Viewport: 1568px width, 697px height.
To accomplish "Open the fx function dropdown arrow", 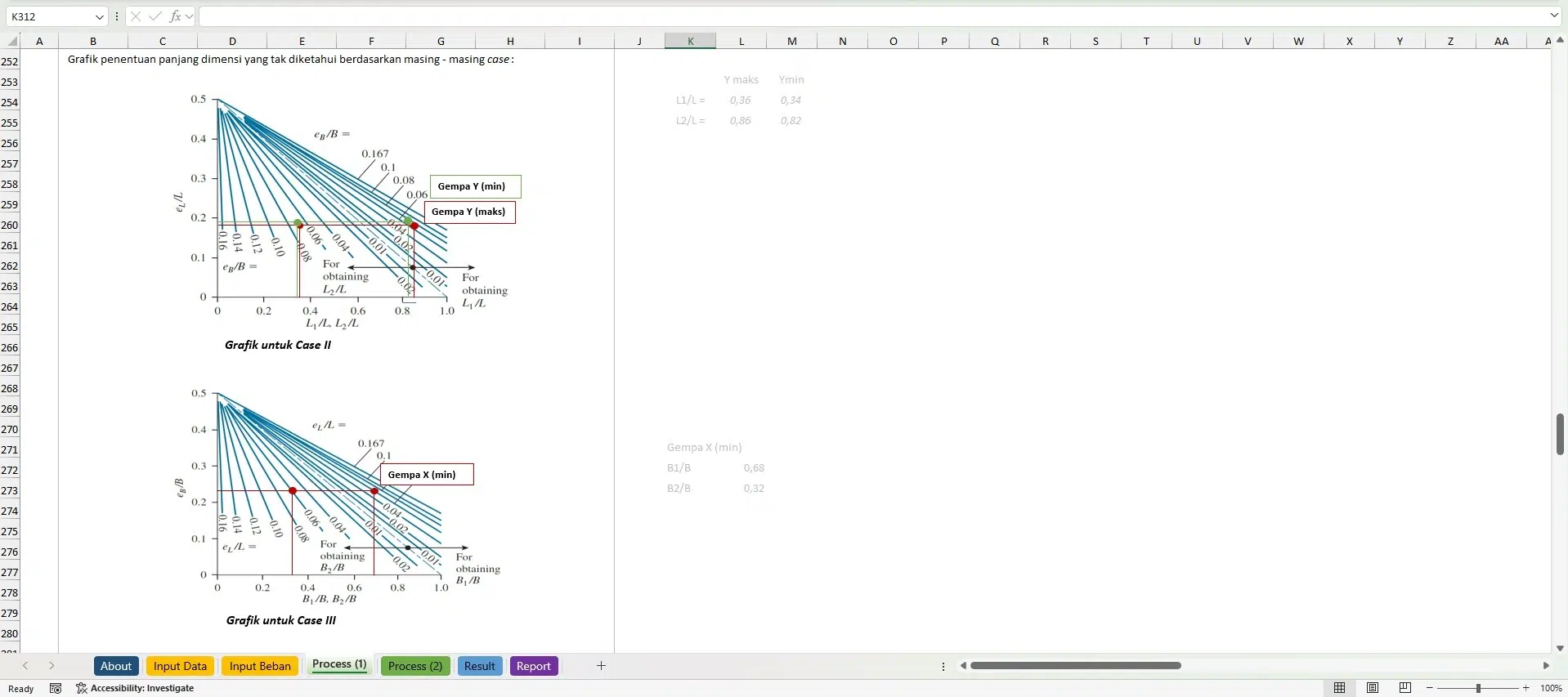I will [190, 16].
